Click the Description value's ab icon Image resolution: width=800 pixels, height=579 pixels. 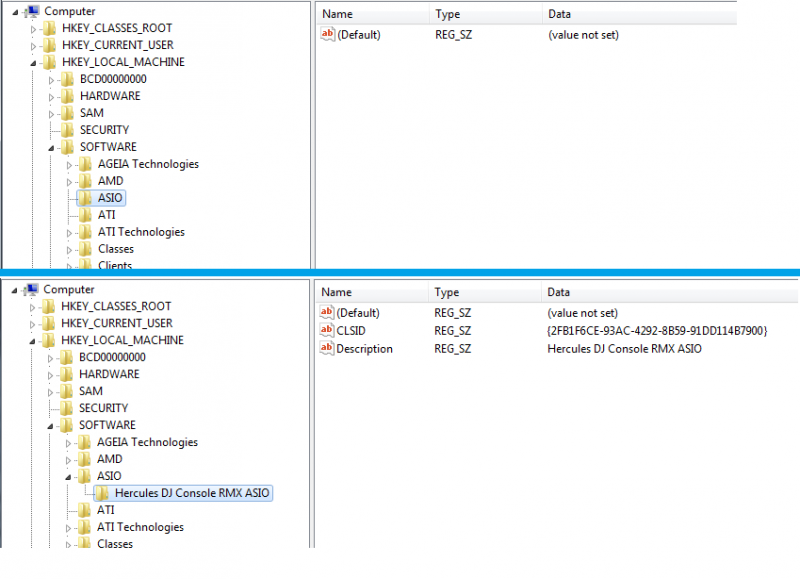pos(327,349)
